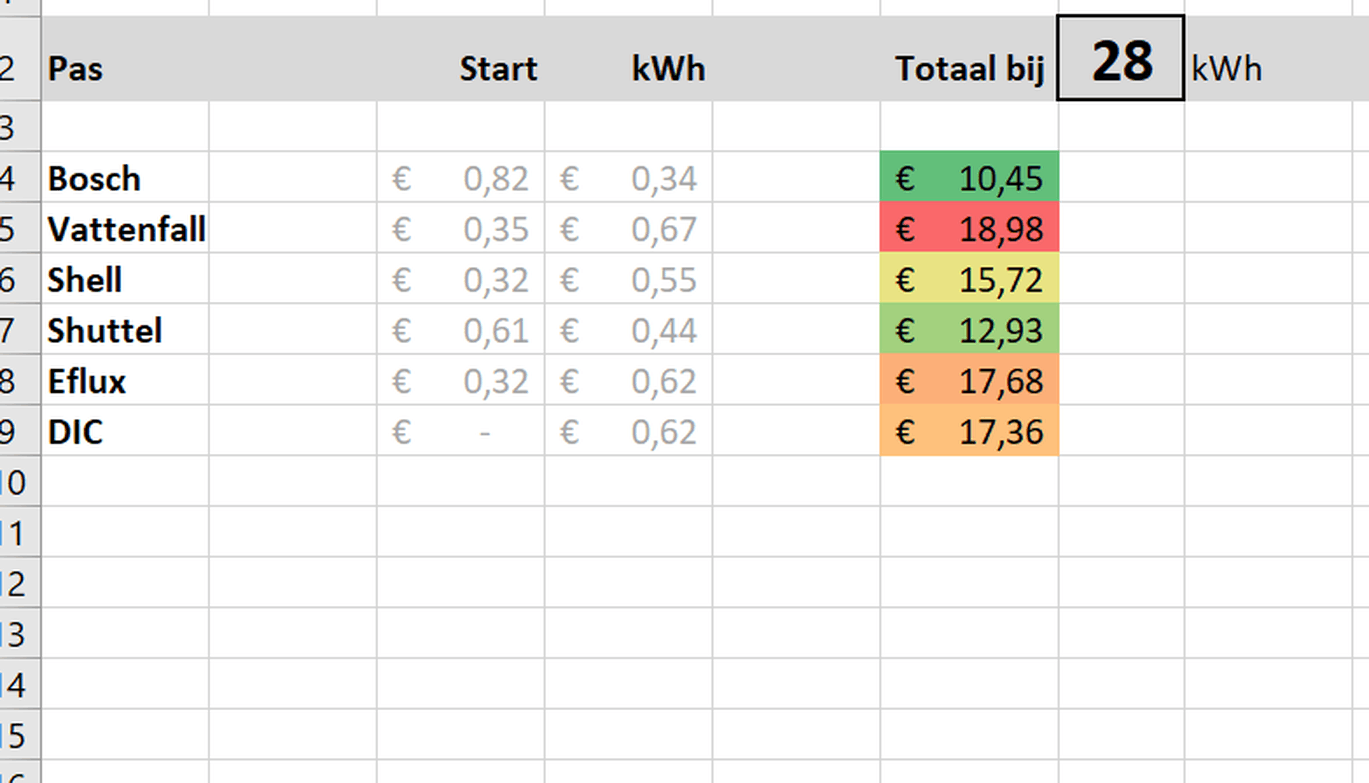Select the 'Shell' cell
Image resolution: width=1369 pixels, height=783 pixels.
[125, 279]
